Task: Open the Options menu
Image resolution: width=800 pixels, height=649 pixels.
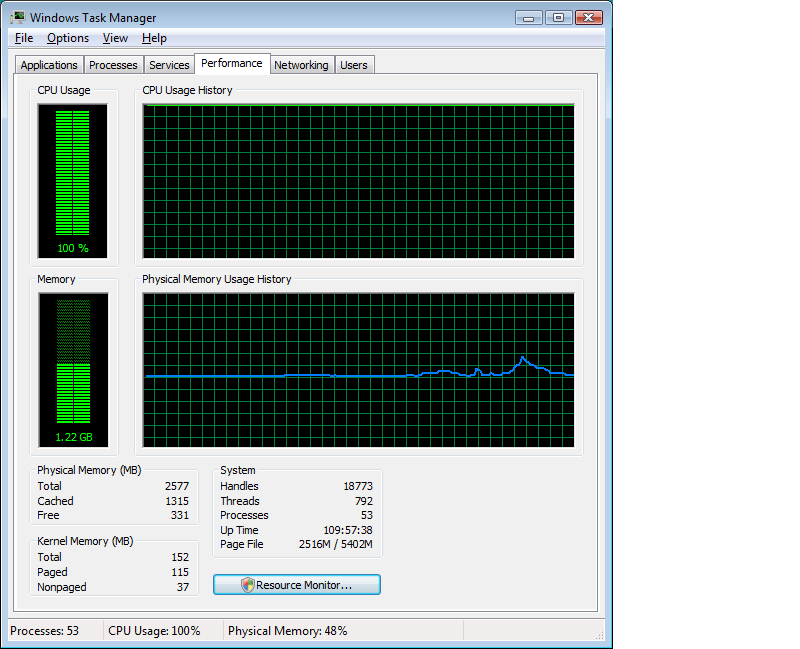Action: click(68, 38)
